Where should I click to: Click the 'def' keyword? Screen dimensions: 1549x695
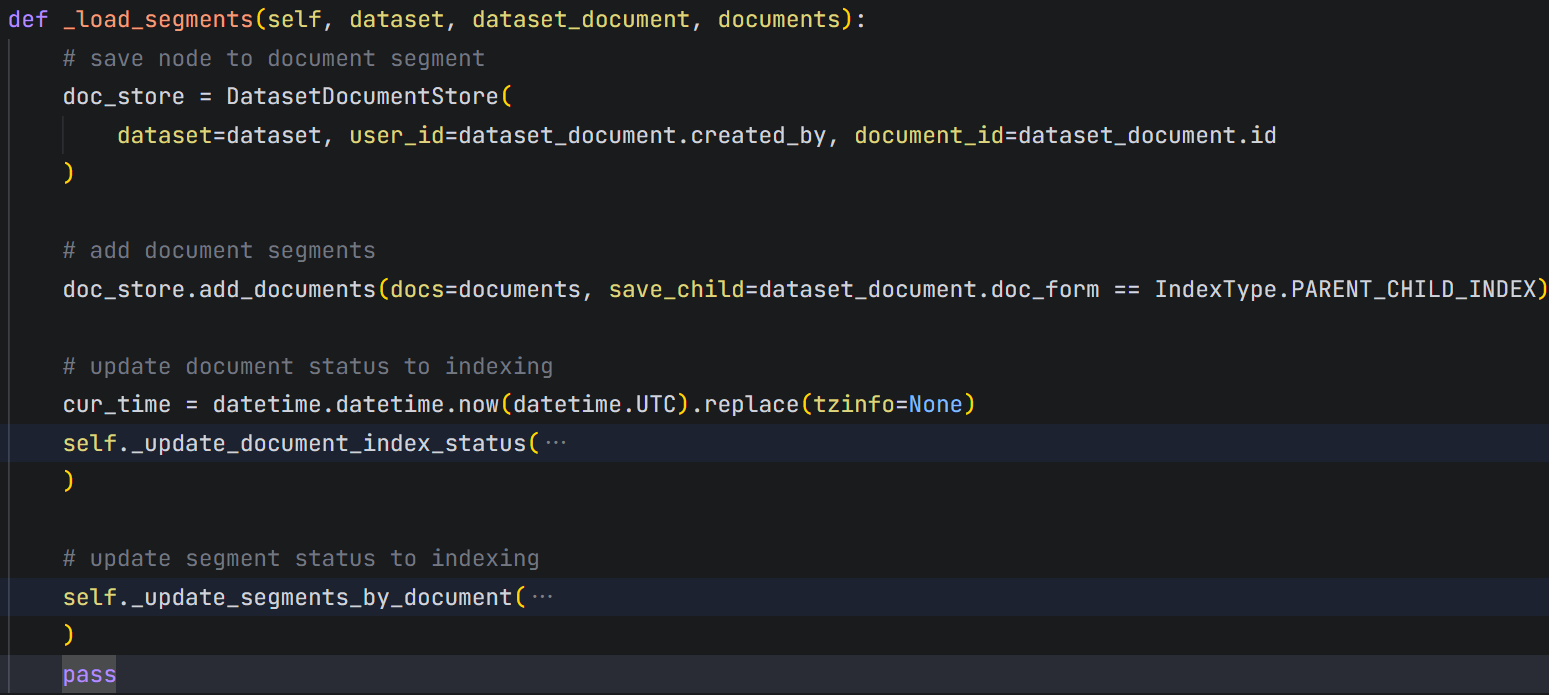28,20
